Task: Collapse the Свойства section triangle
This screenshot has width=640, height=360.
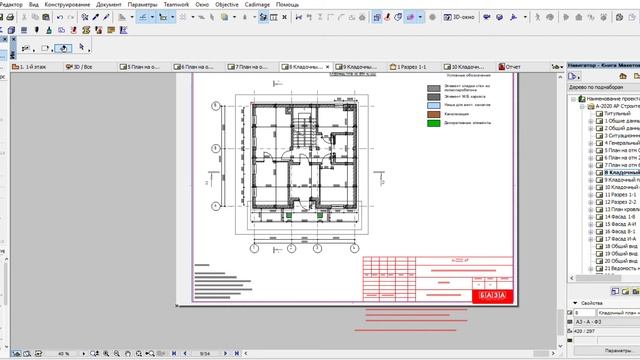Action: click(575, 303)
